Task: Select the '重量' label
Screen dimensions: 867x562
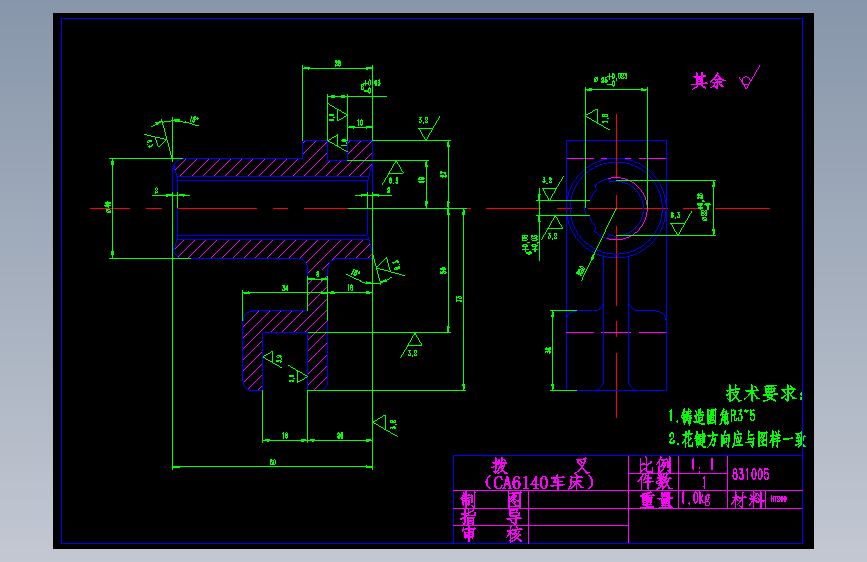Action: point(656,500)
